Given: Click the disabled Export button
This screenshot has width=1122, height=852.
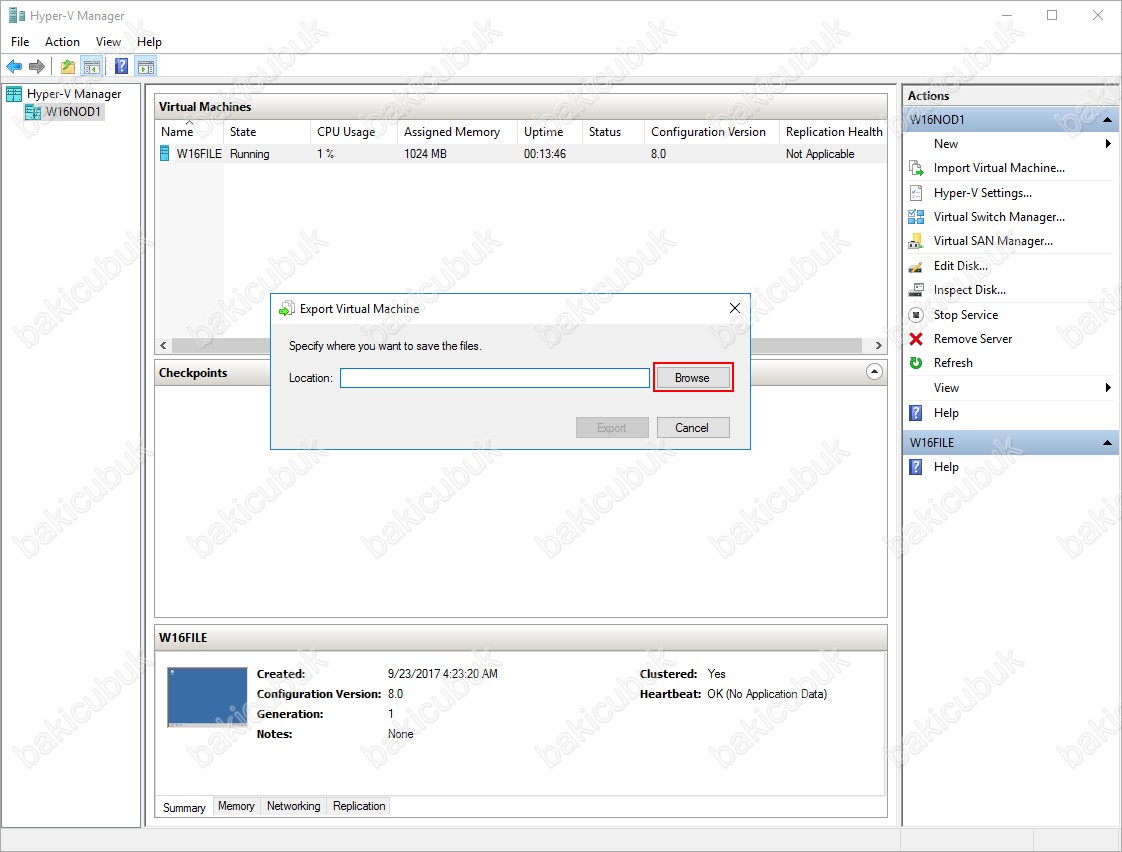Looking at the screenshot, I should coord(612,428).
